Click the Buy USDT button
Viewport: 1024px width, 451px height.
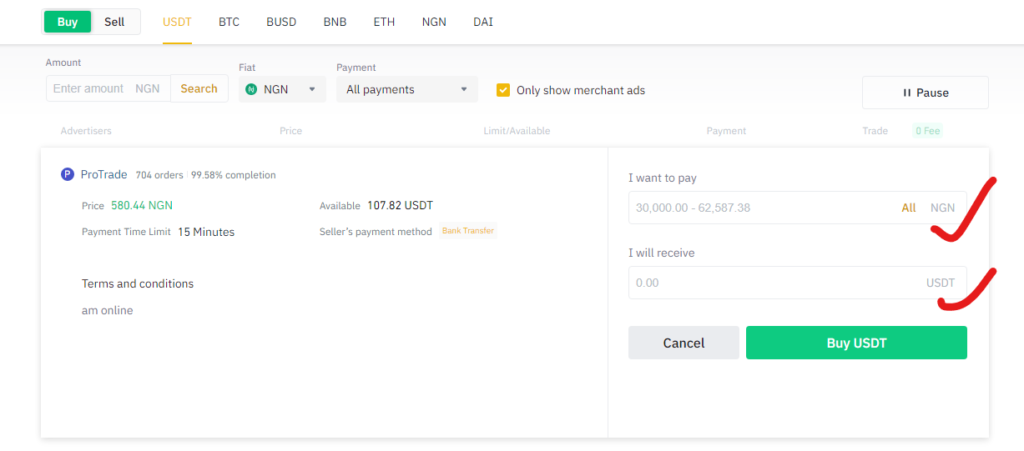click(857, 343)
